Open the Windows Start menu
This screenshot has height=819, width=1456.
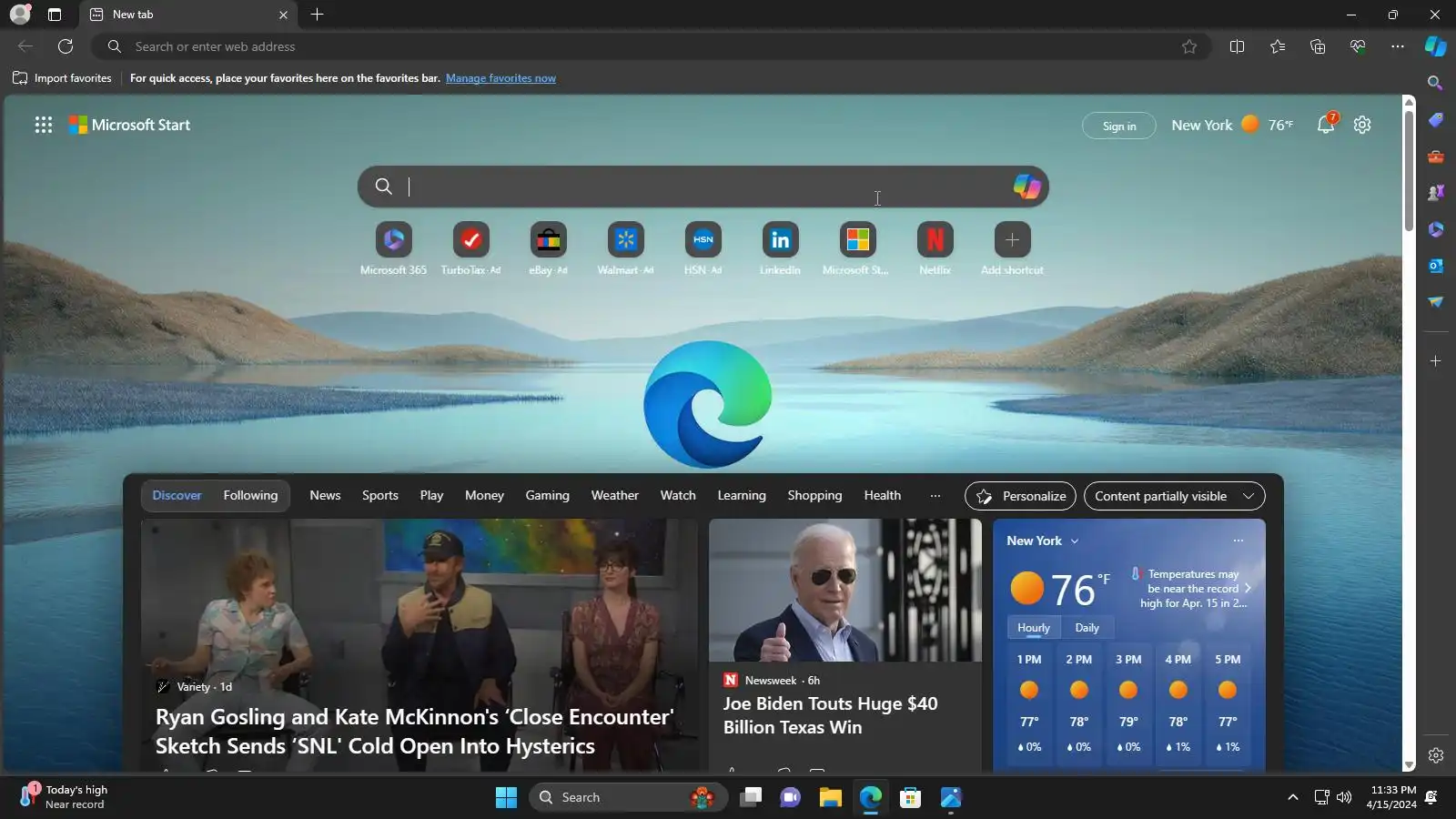coord(506,798)
